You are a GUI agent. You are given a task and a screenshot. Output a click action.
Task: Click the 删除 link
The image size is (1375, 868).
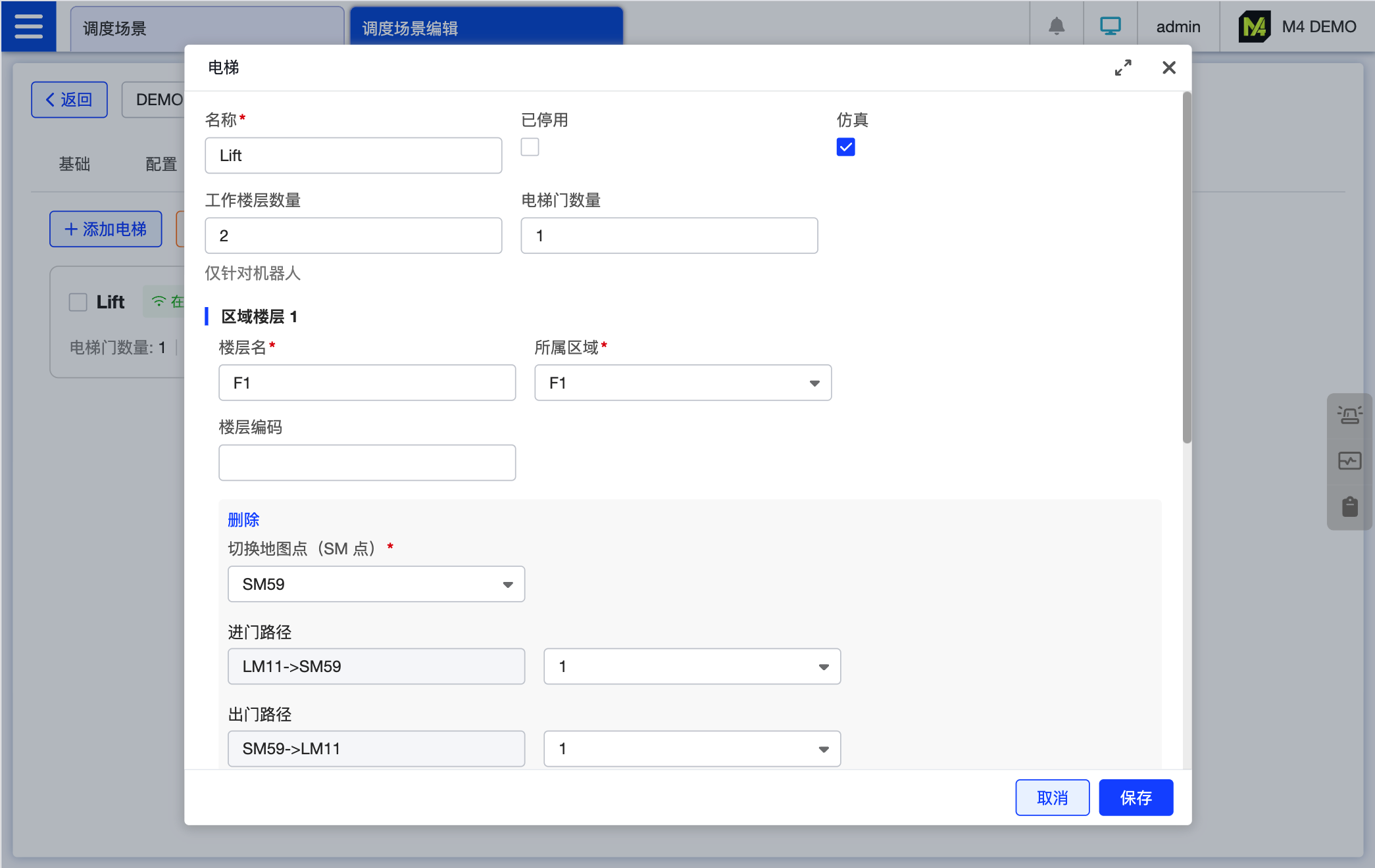click(x=243, y=520)
